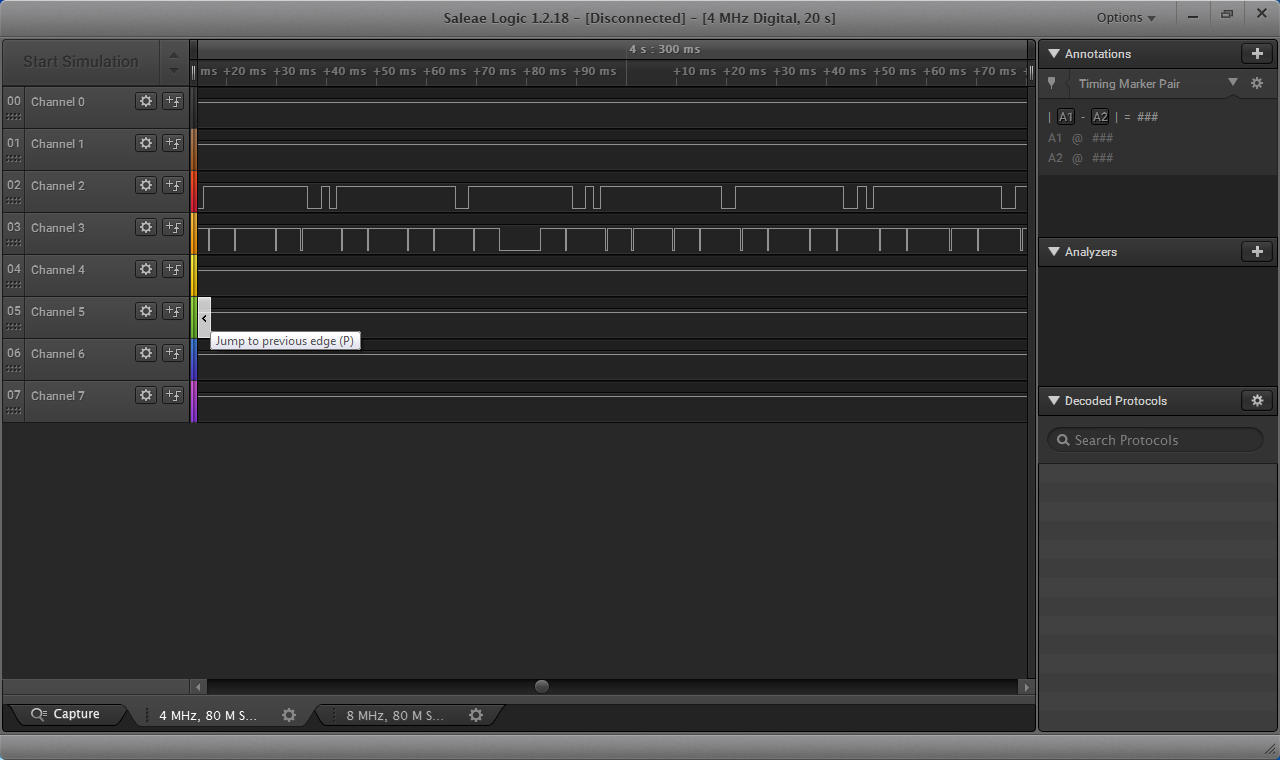Set trigger edge for Channel 0

point(173,101)
